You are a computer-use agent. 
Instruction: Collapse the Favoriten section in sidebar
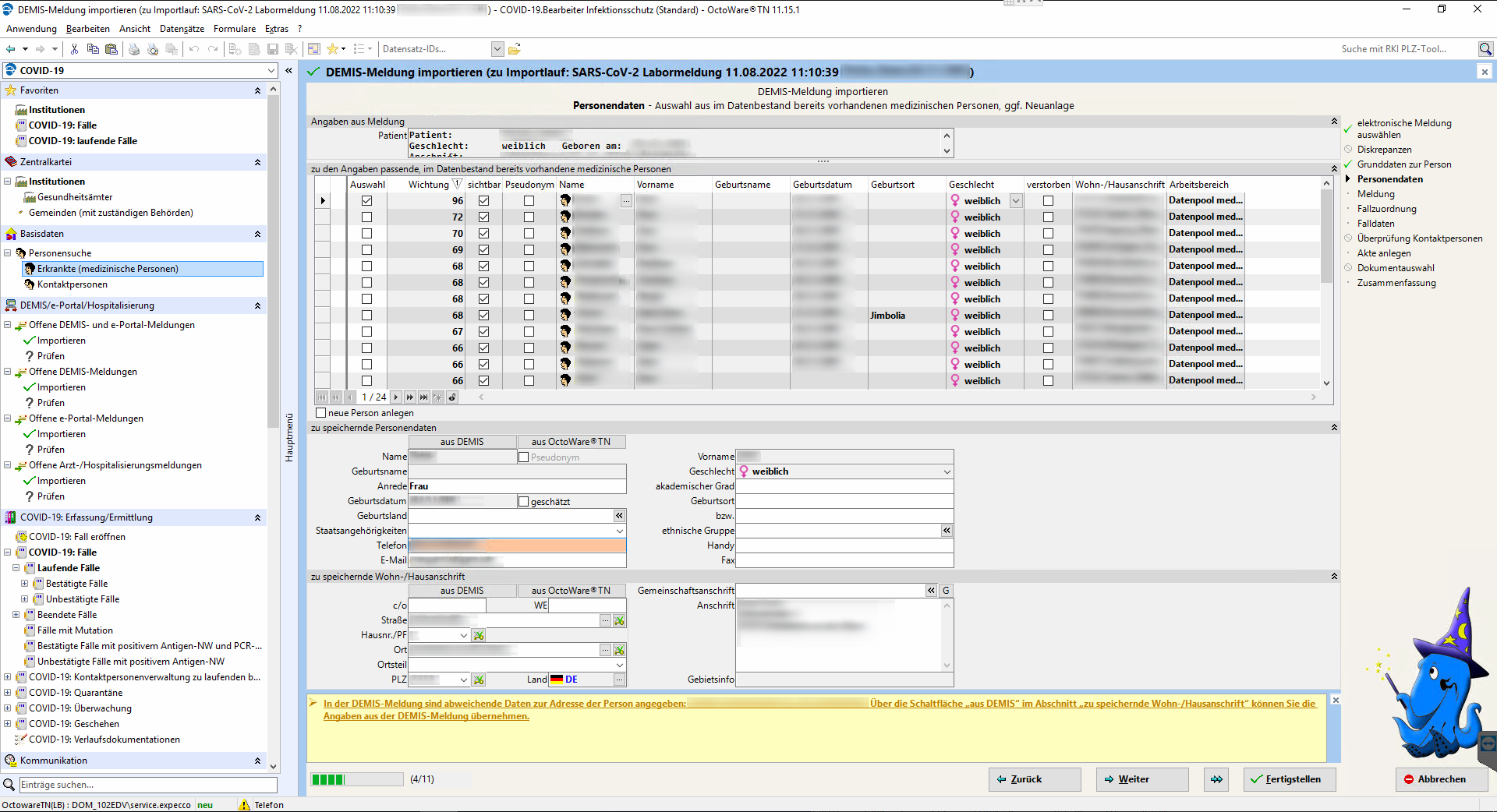257,91
